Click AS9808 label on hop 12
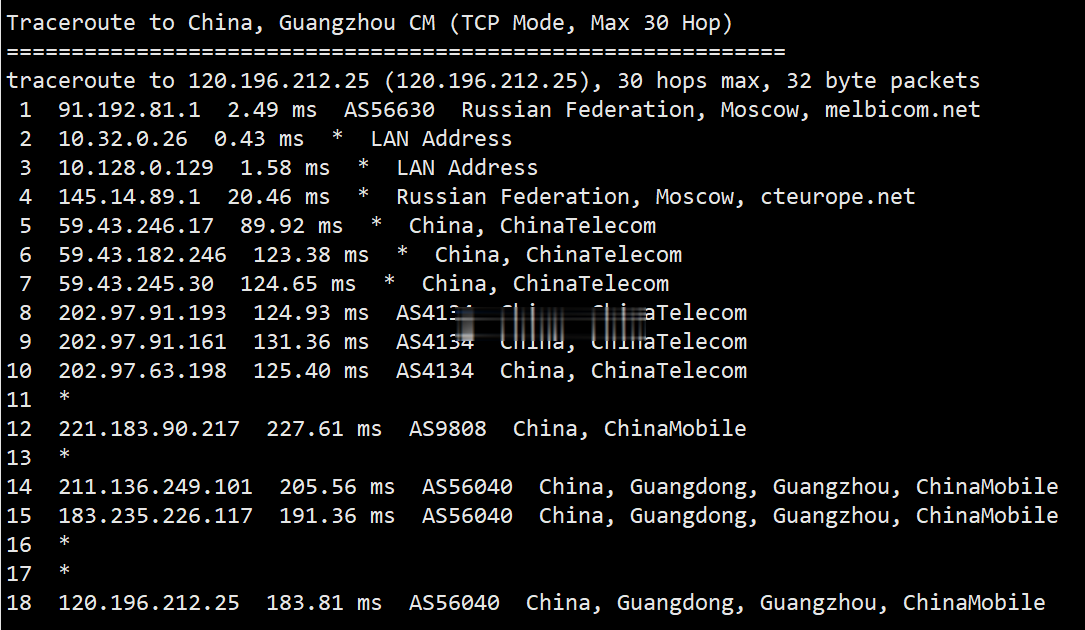Image resolution: width=1085 pixels, height=630 pixels. (x=448, y=429)
